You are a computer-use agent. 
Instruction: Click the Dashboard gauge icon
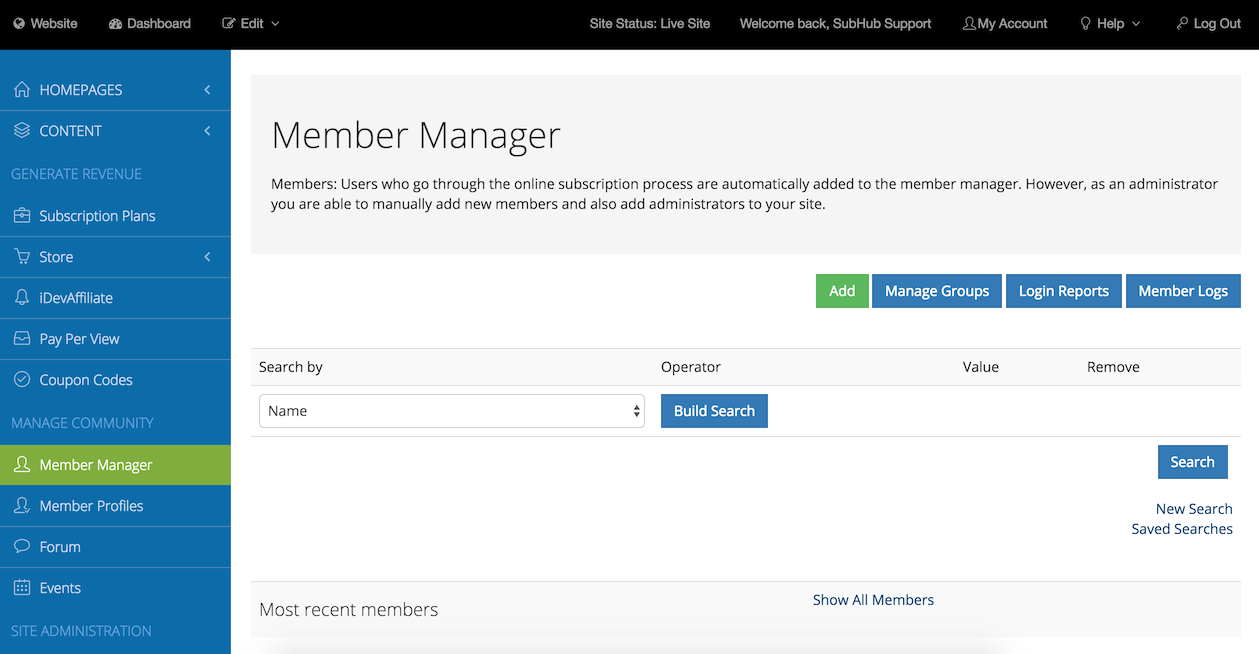pos(115,24)
